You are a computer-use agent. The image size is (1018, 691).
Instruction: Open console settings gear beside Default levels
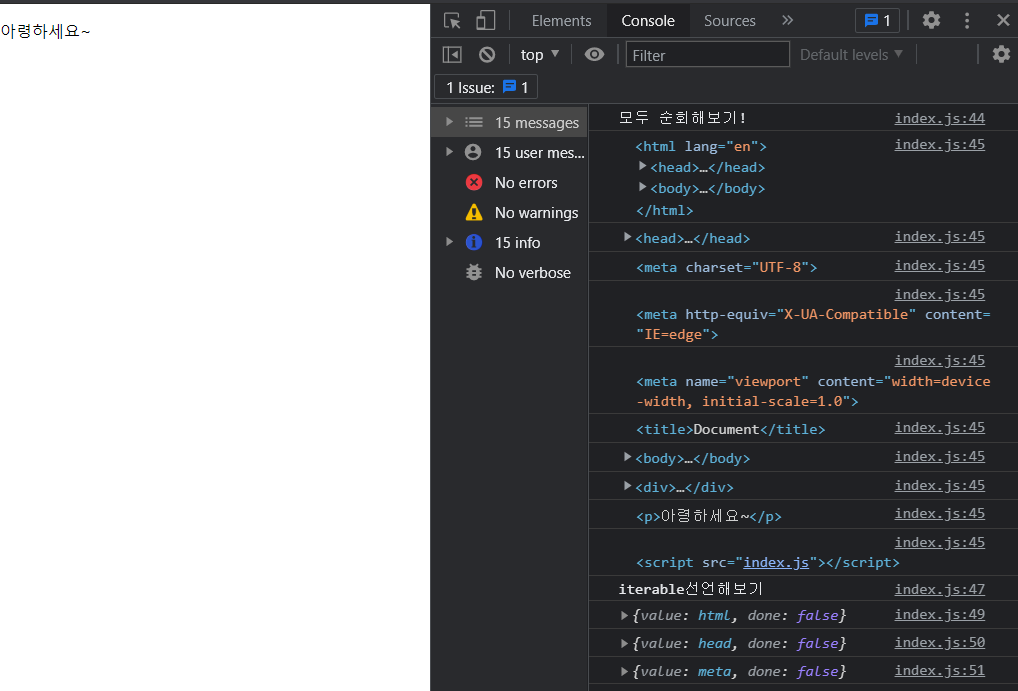pyautogui.click(x=1001, y=54)
